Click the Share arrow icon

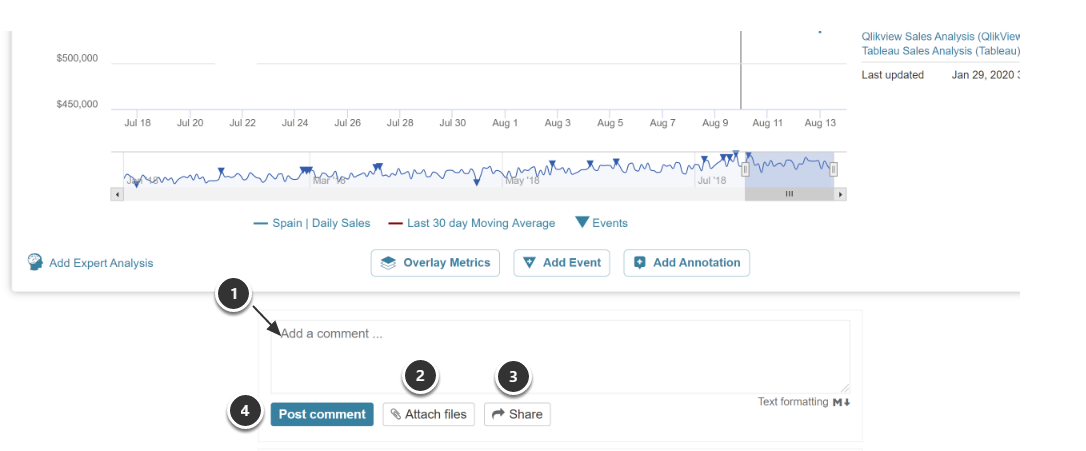tap(497, 414)
